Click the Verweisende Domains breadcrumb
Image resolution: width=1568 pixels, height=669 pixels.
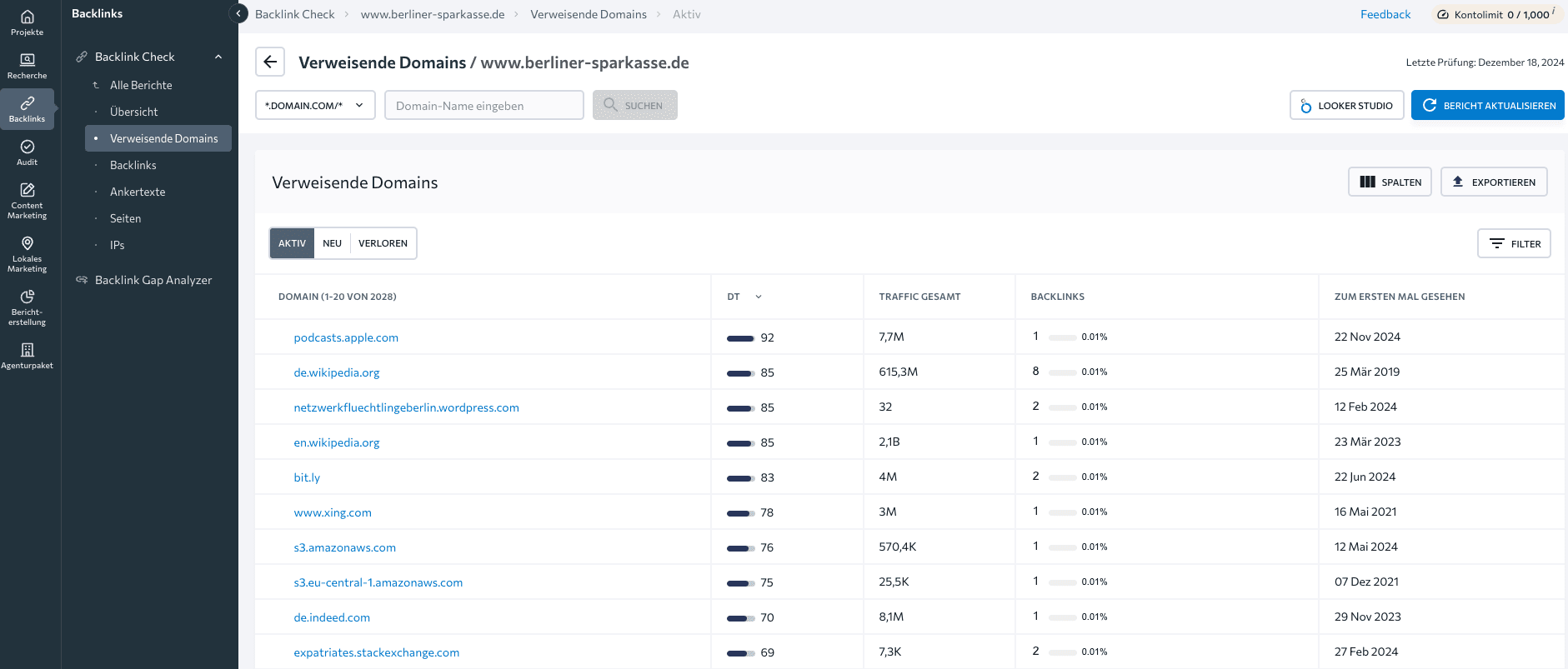(x=589, y=14)
